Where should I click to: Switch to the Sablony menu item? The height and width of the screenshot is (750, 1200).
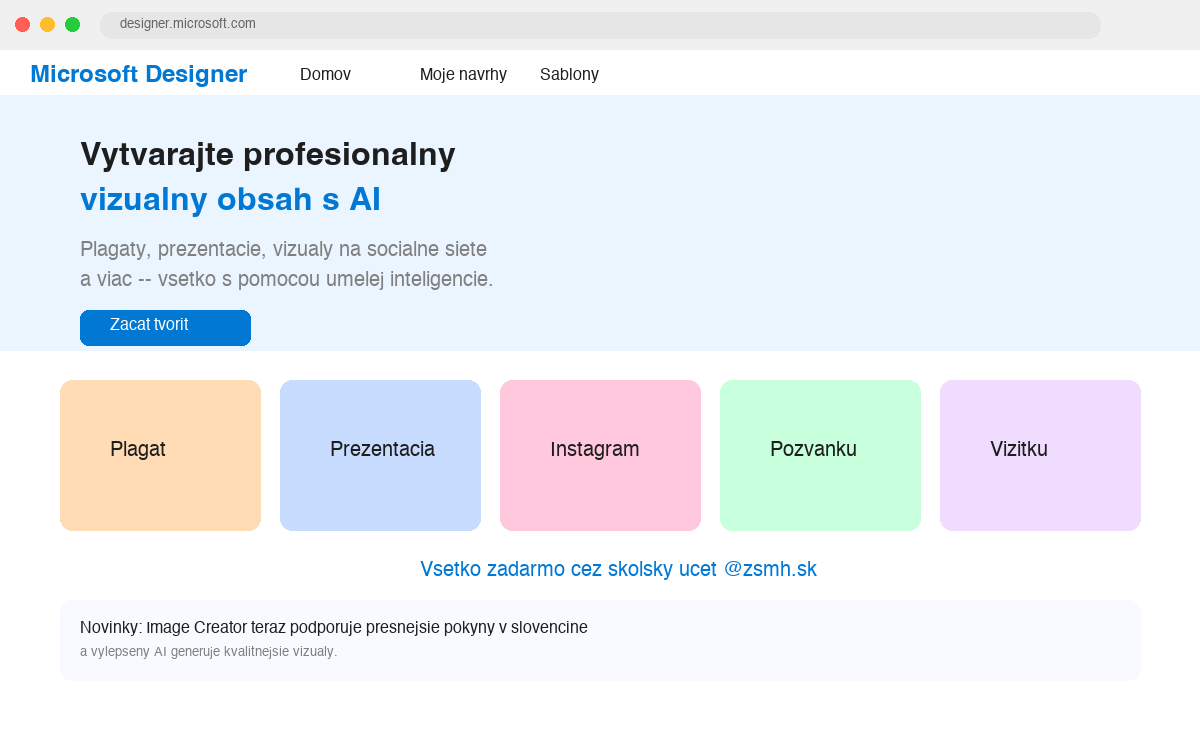coord(569,74)
